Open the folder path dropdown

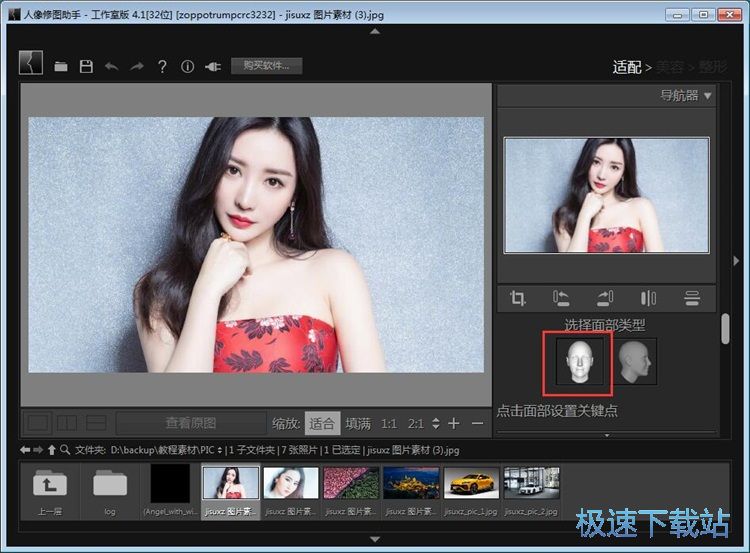pos(220,450)
